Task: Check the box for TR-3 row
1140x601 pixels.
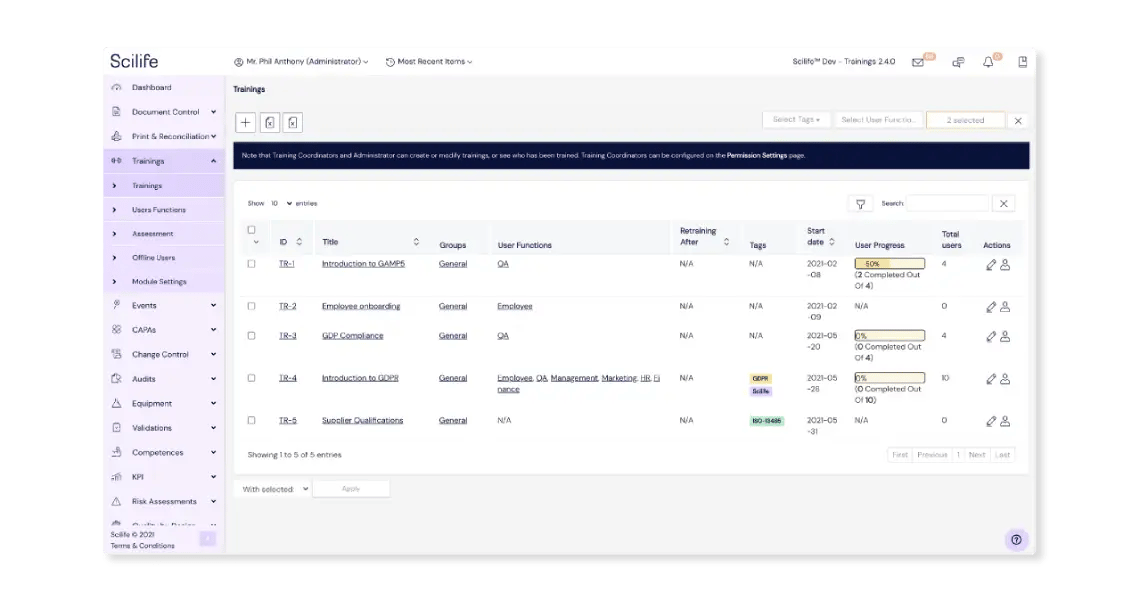Action: pyautogui.click(x=252, y=336)
